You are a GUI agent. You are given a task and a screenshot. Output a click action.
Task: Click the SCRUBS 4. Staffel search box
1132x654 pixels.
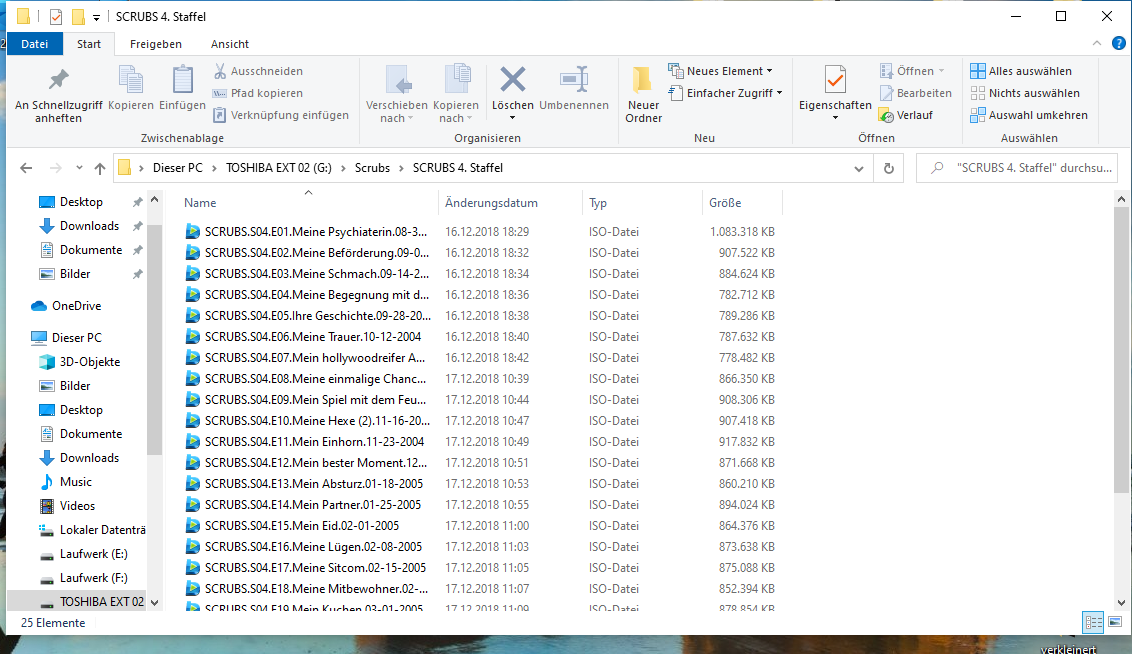click(x=1016, y=168)
